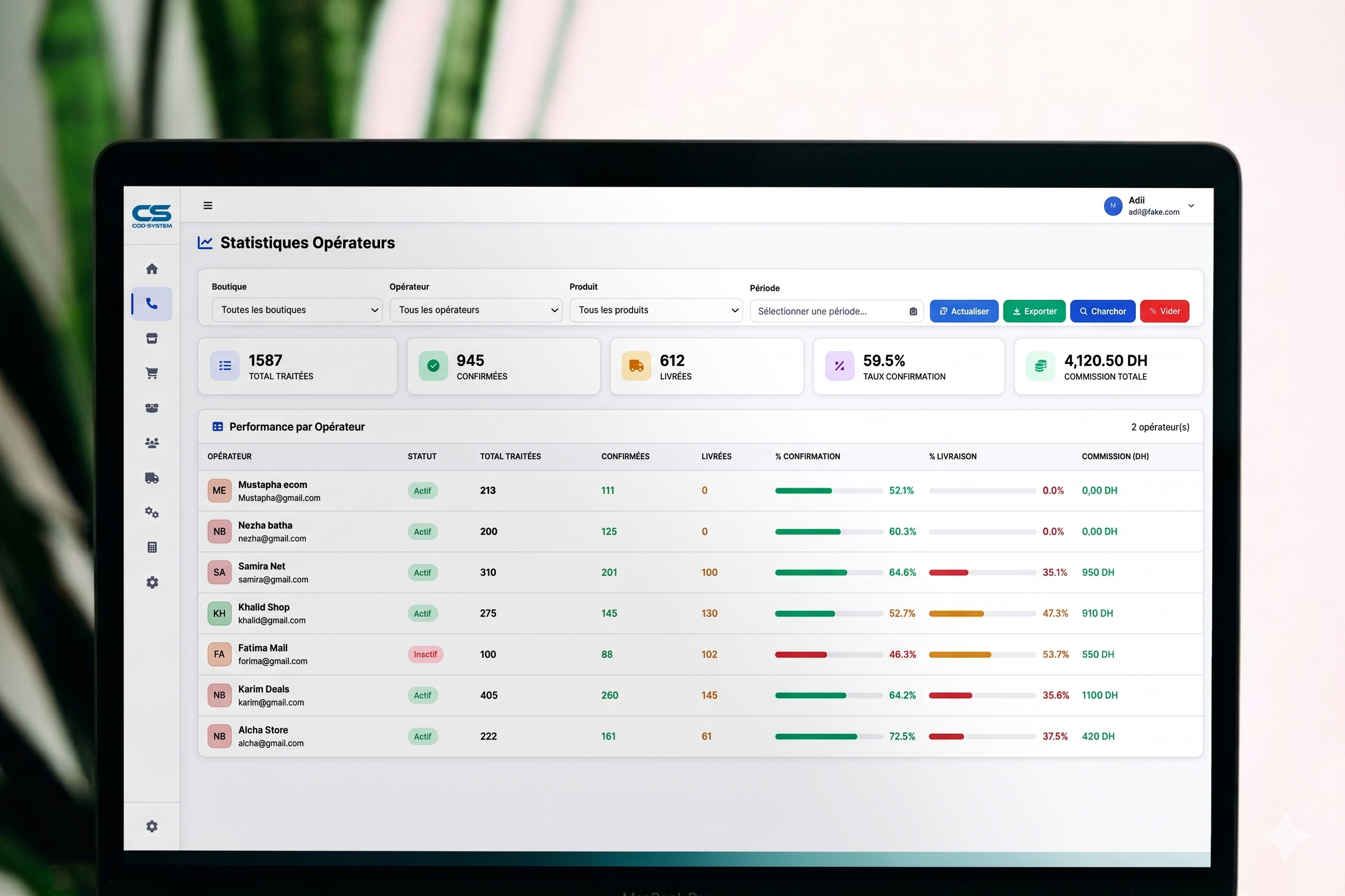Open the boxes icon in sidebar
Screen dimensions: 1345x896
pyautogui.click(x=152, y=408)
